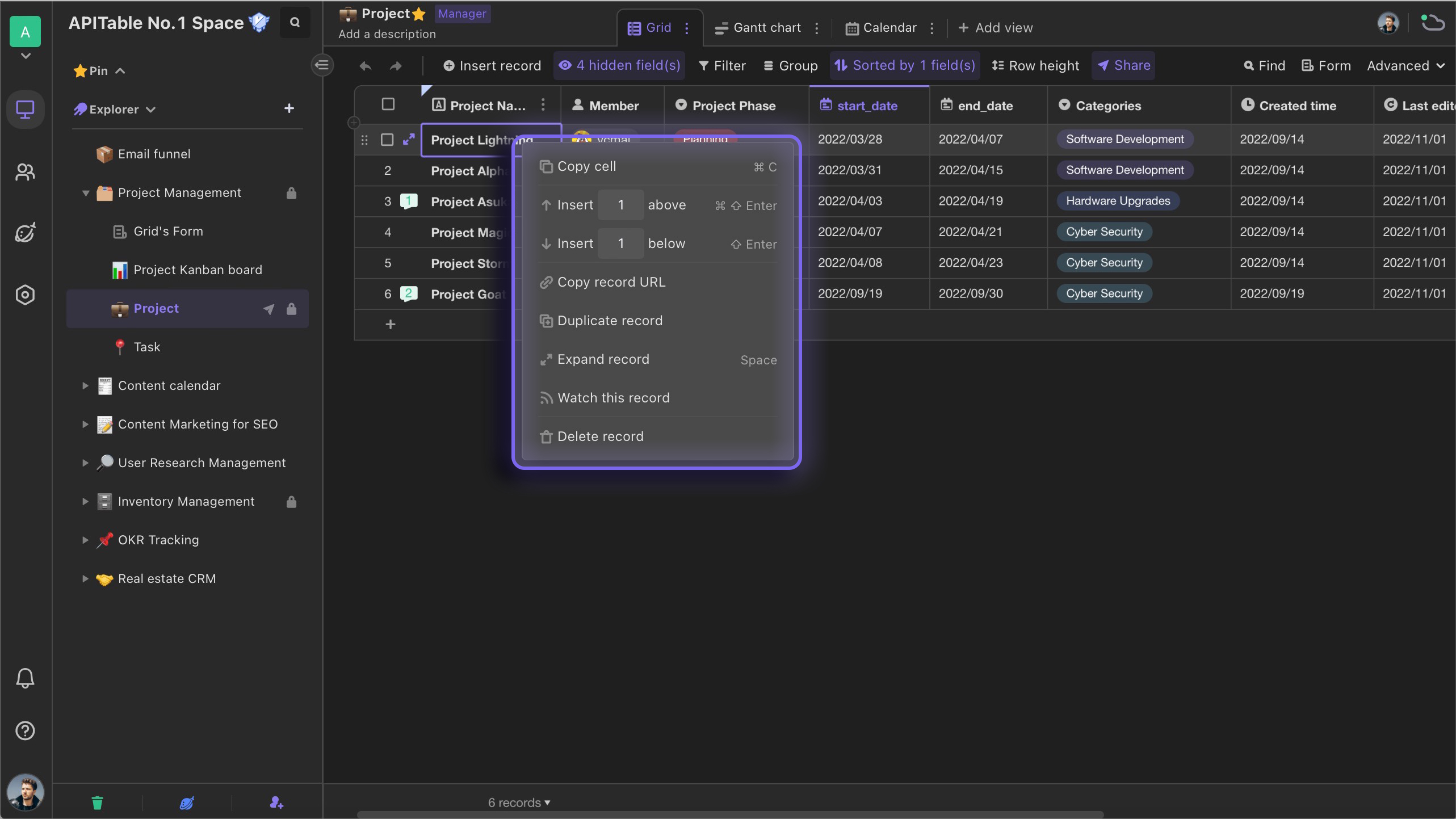Click the planet icon at sidebar bottom
Screen dimensions: 1456x819
tap(187, 803)
